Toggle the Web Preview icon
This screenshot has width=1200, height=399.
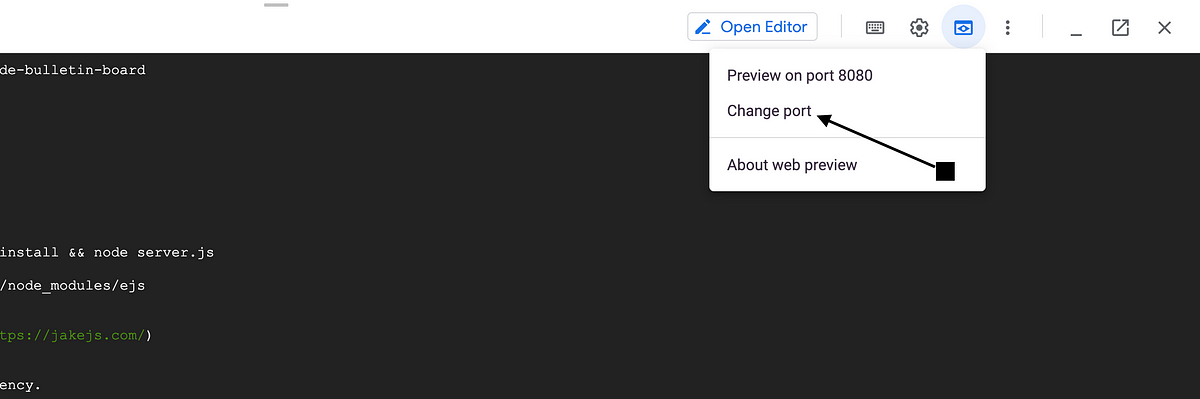[963, 27]
